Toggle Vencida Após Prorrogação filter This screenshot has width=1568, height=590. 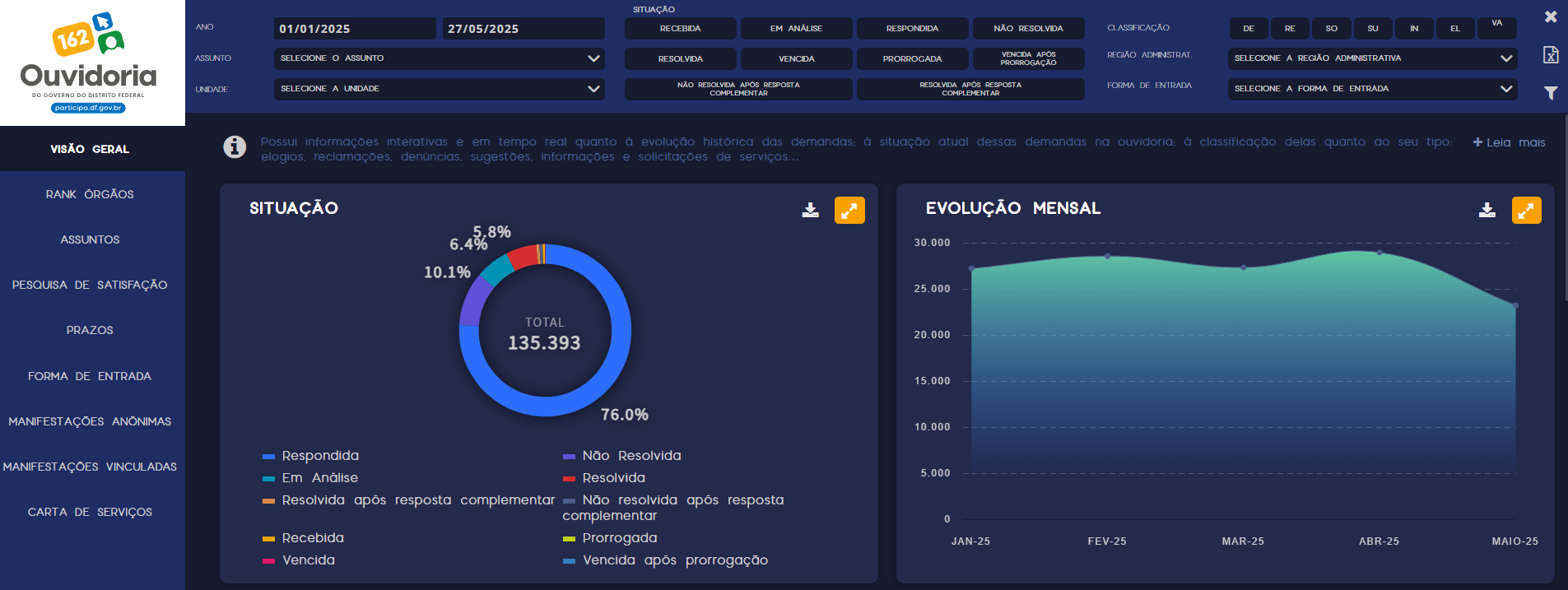tap(1028, 59)
